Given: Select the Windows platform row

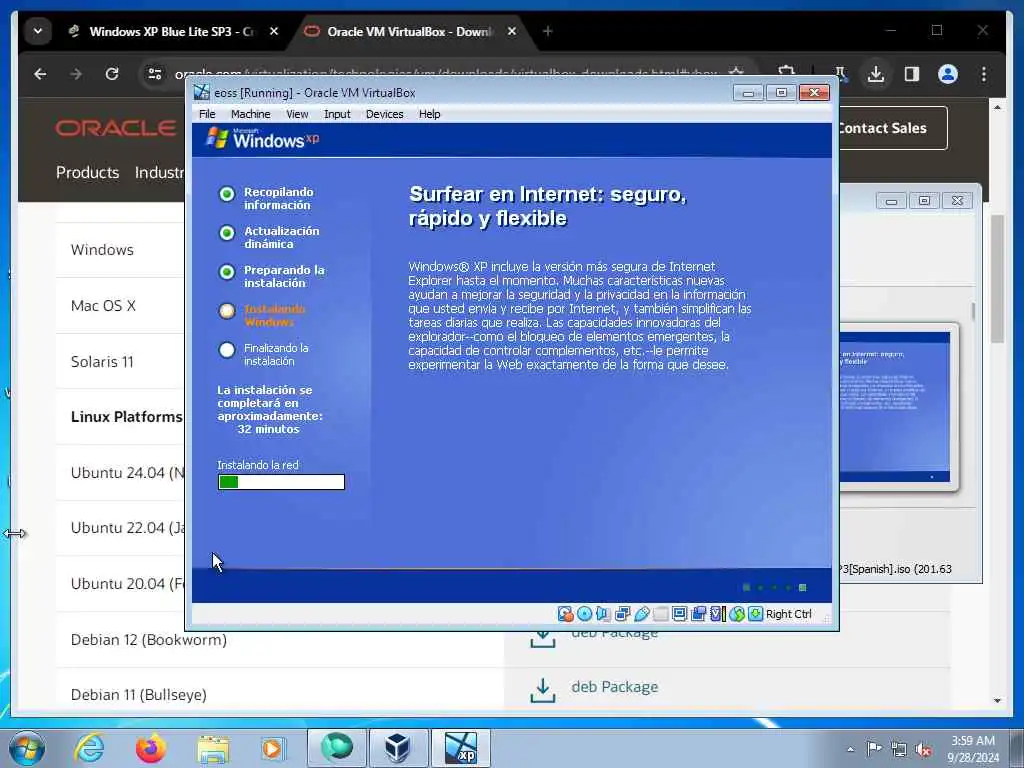Looking at the screenshot, I should point(120,250).
